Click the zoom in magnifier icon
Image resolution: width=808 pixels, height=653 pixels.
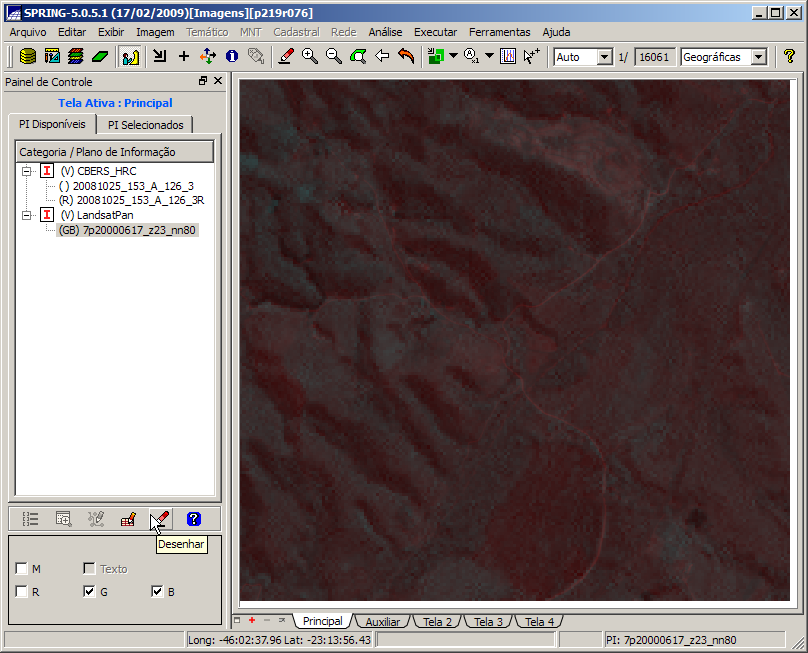(x=310, y=57)
